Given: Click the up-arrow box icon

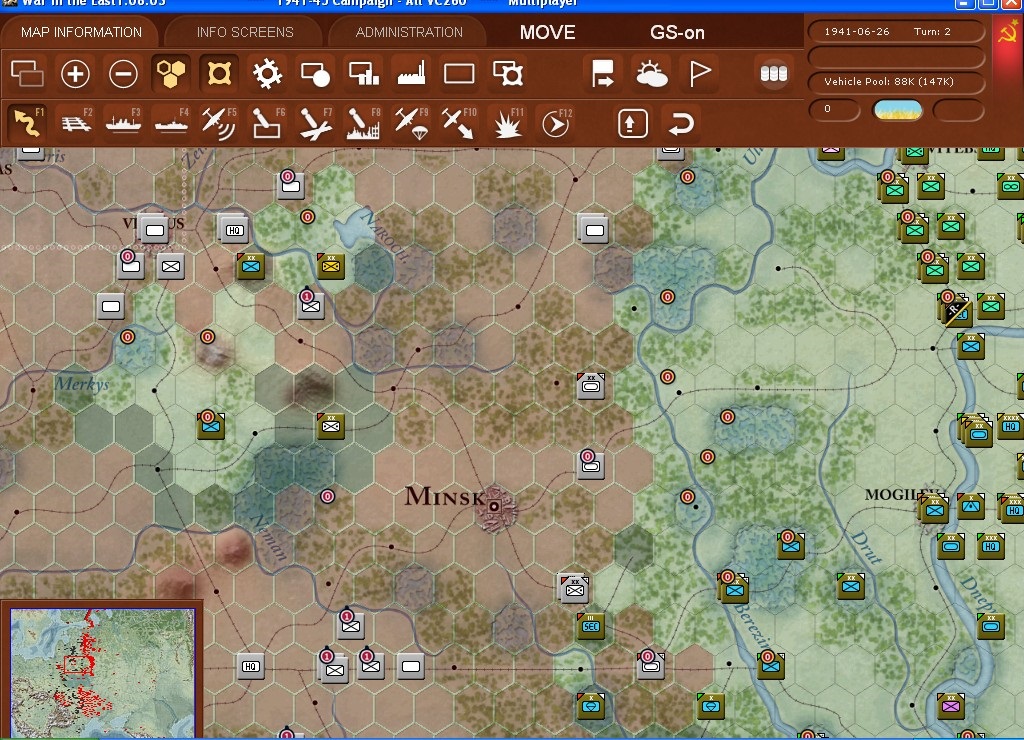Looking at the screenshot, I should pyautogui.click(x=632, y=123).
